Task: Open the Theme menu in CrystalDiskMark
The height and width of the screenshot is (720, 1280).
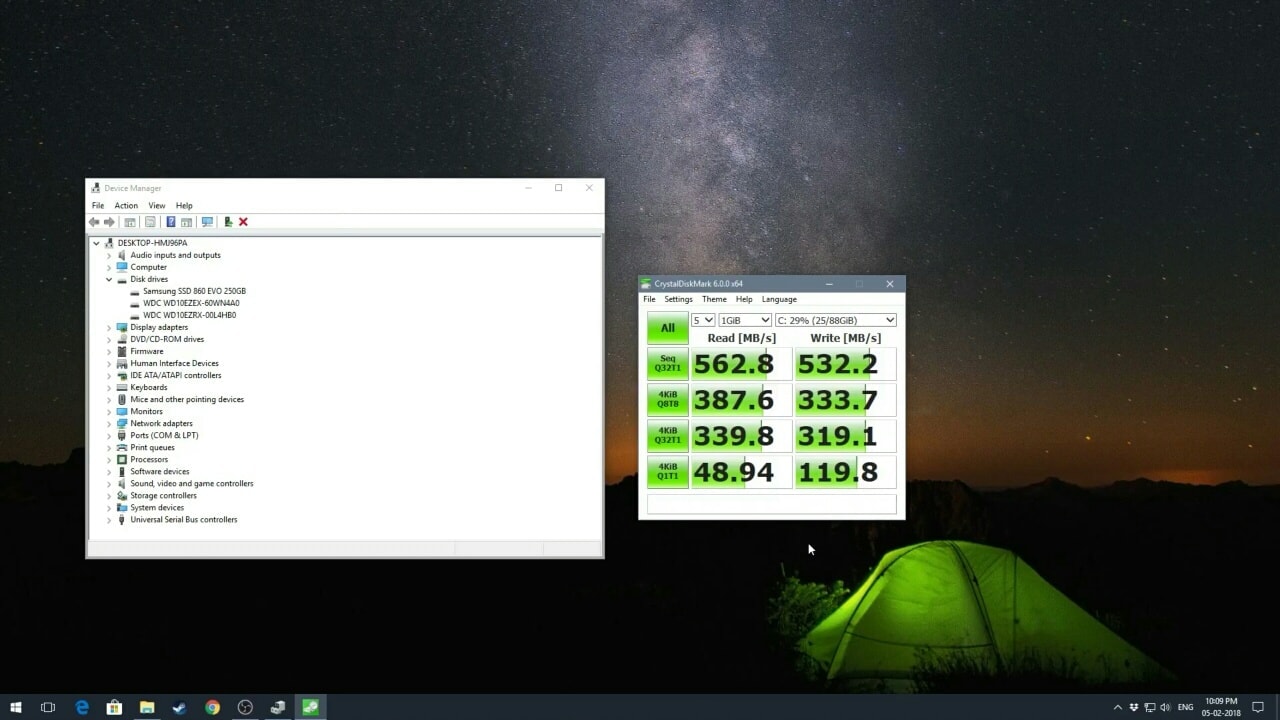Action: pyautogui.click(x=714, y=299)
